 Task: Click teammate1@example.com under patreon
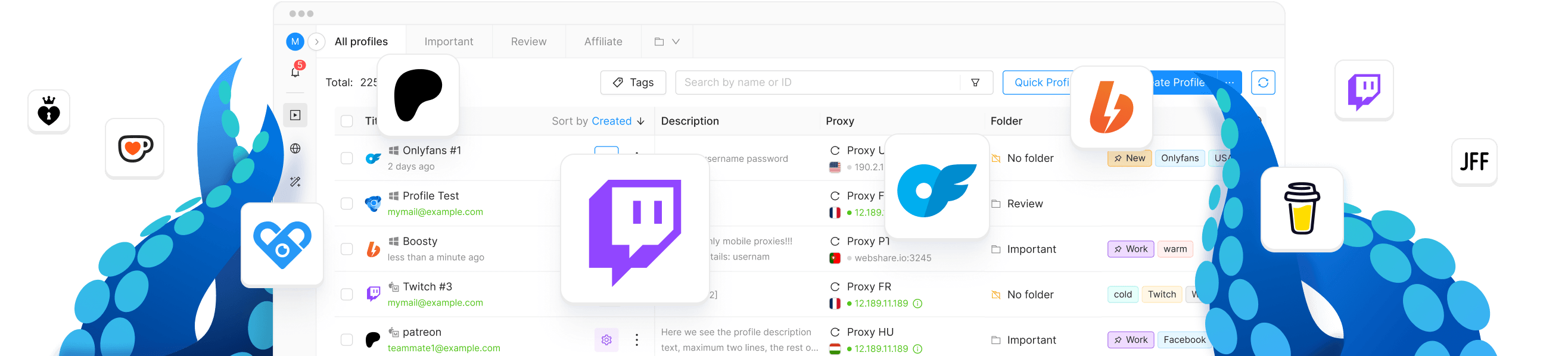[444, 348]
